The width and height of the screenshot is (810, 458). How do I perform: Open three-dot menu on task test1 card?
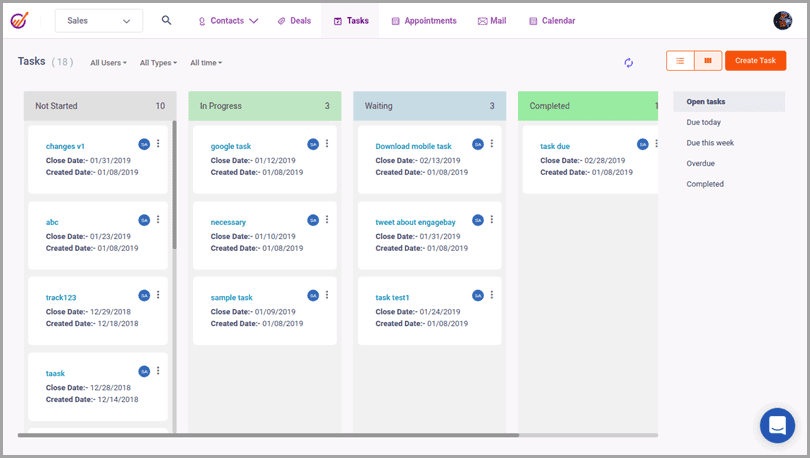point(492,295)
